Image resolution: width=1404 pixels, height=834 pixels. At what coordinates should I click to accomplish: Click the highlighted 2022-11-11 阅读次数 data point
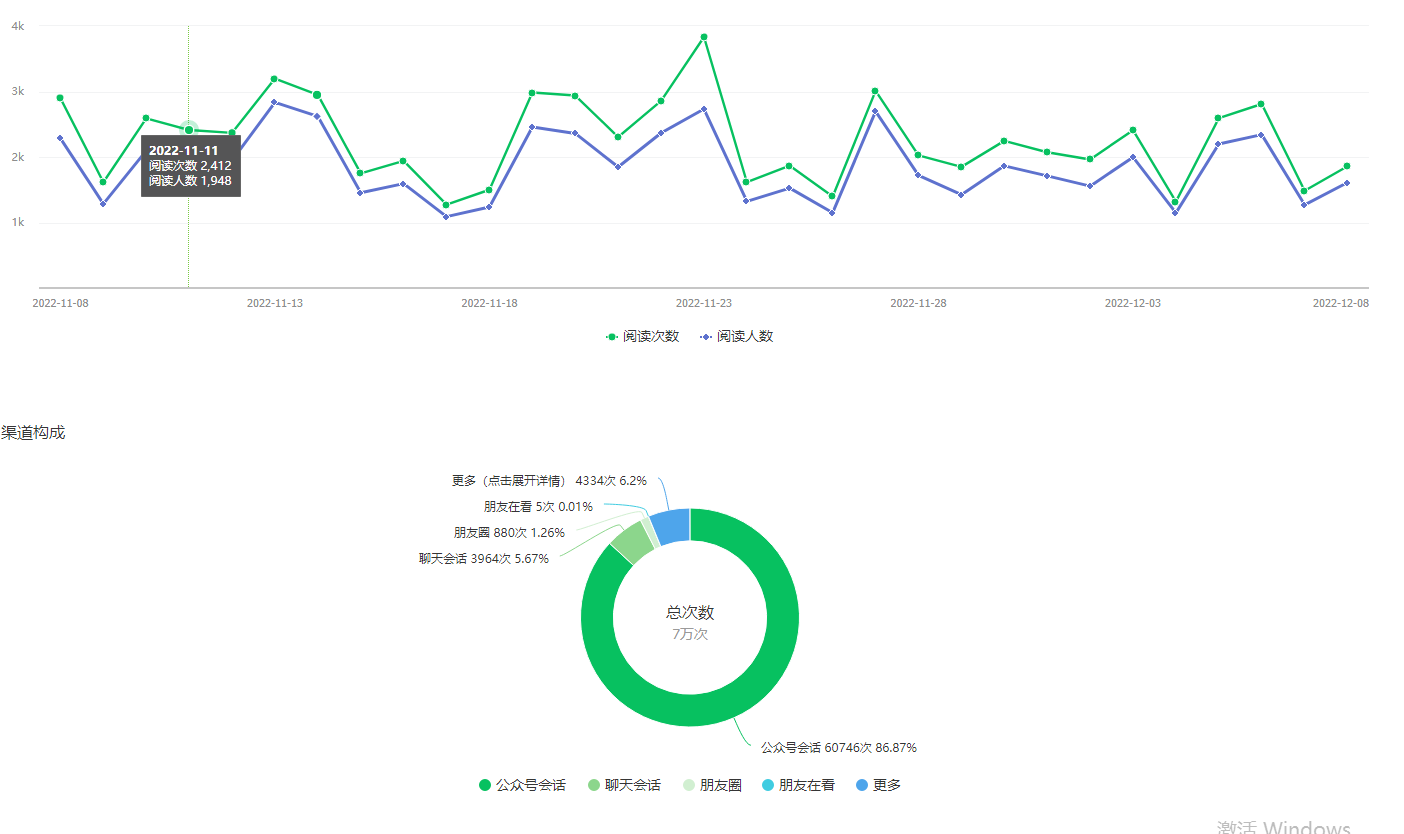click(x=189, y=130)
